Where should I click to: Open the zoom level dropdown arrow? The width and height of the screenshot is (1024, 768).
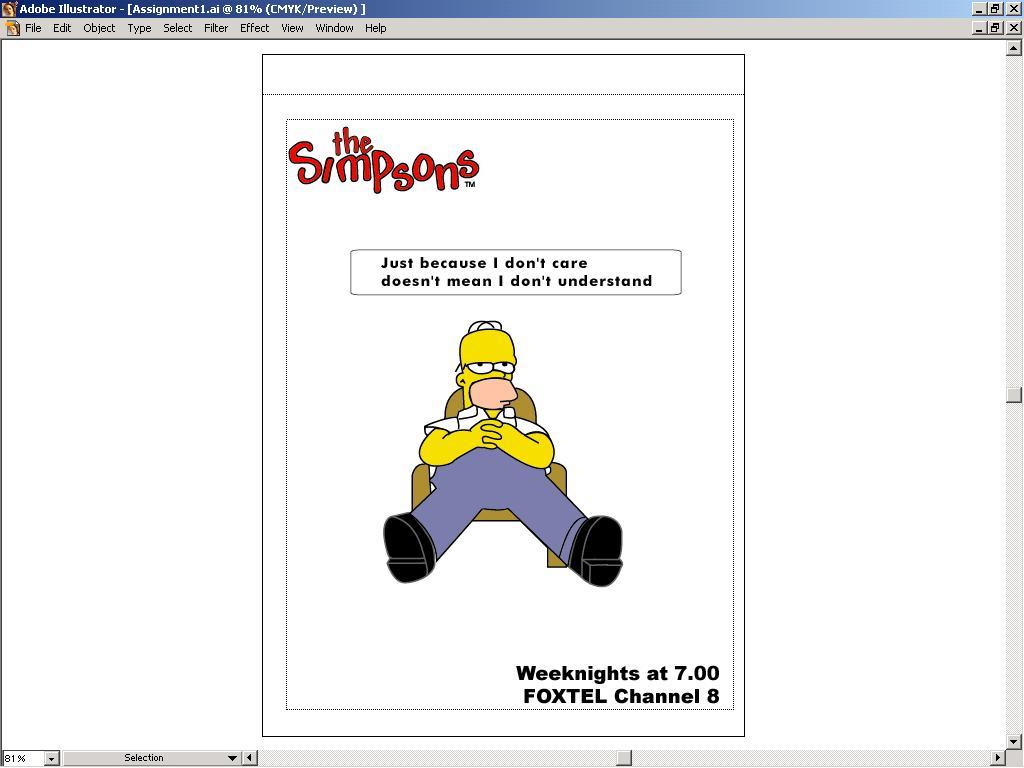click(52, 758)
